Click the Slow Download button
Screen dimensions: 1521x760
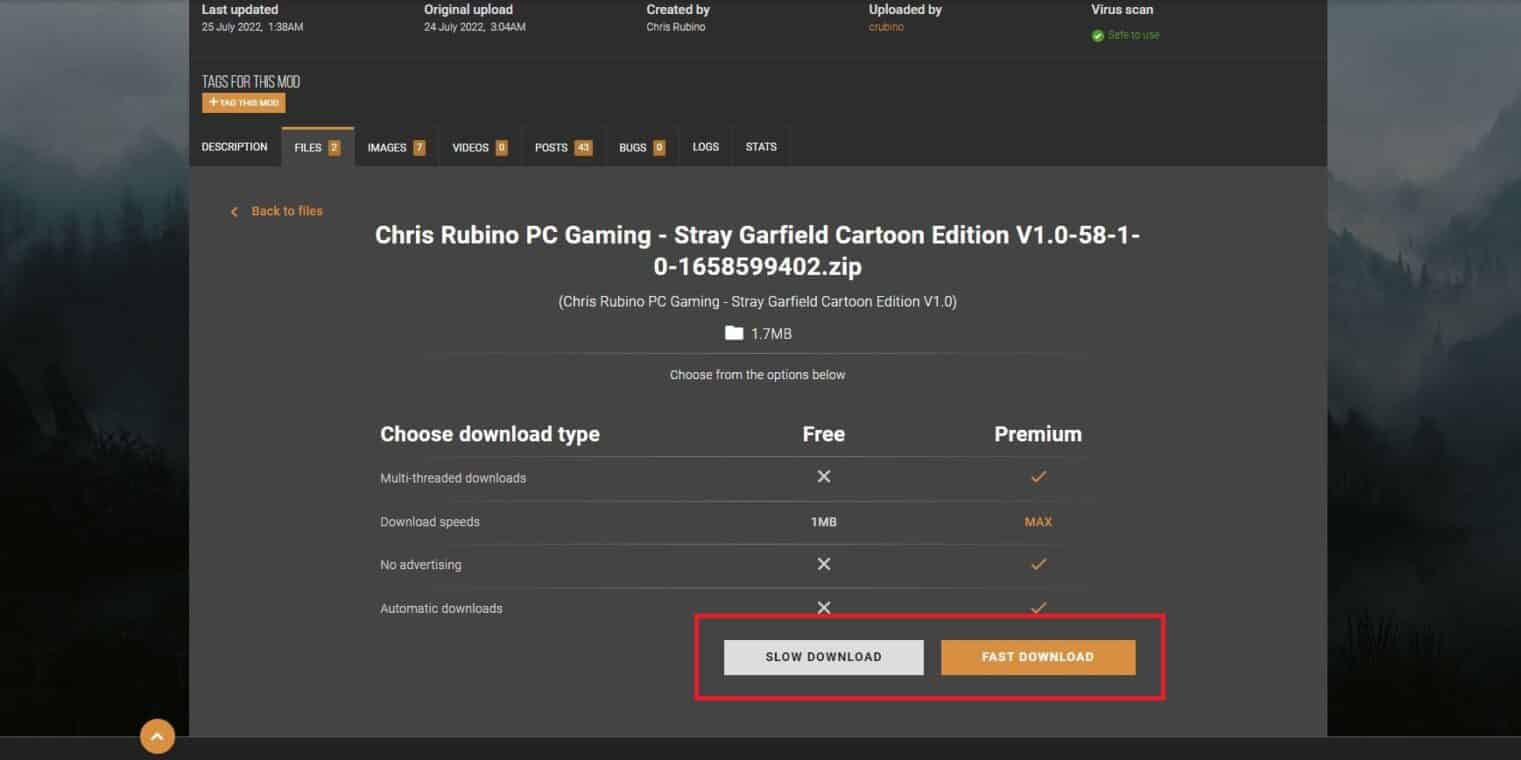click(823, 657)
